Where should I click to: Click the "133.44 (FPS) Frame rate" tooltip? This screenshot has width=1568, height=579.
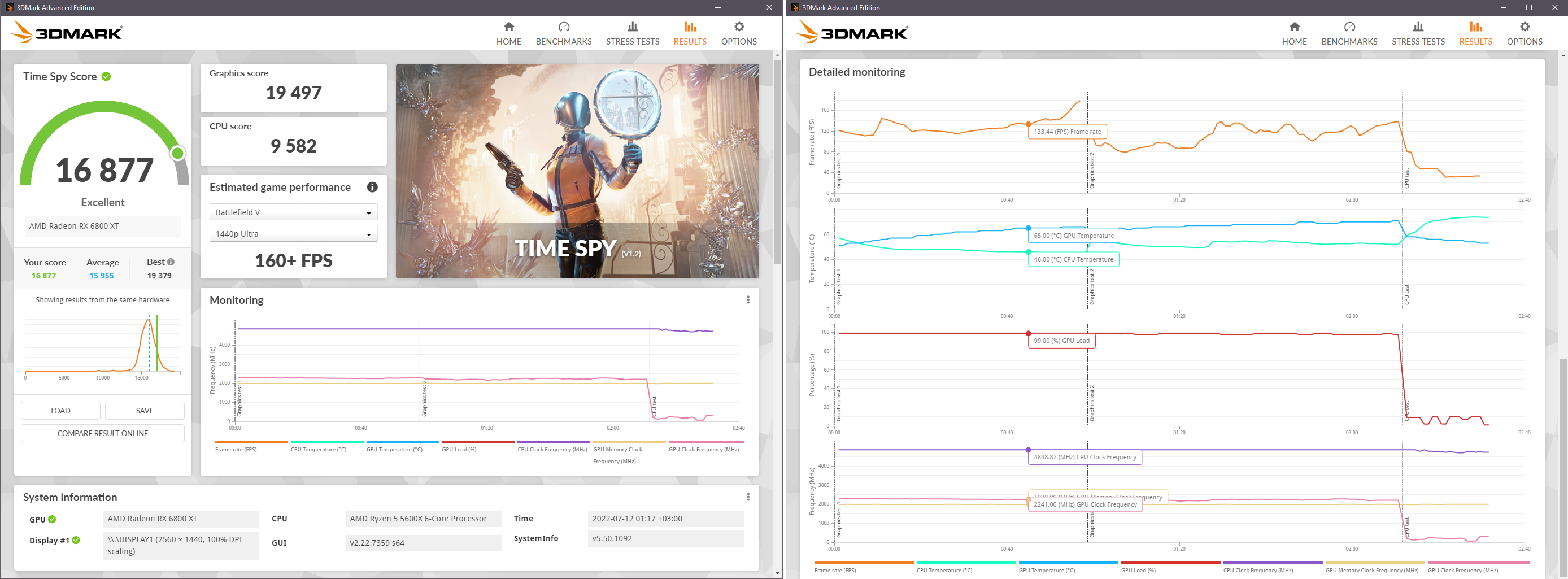click(1068, 132)
